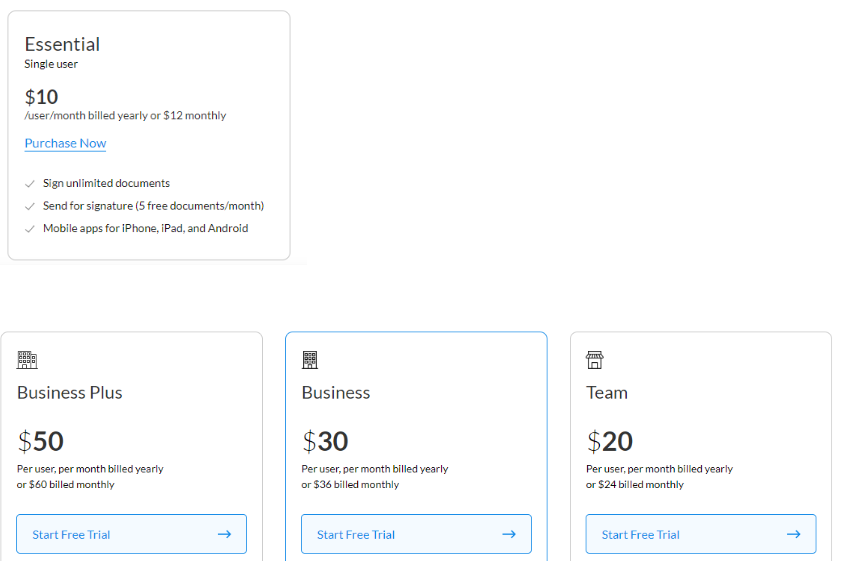Click arrow icon in Team trial button

pyautogui.click(x=793, y=534)
